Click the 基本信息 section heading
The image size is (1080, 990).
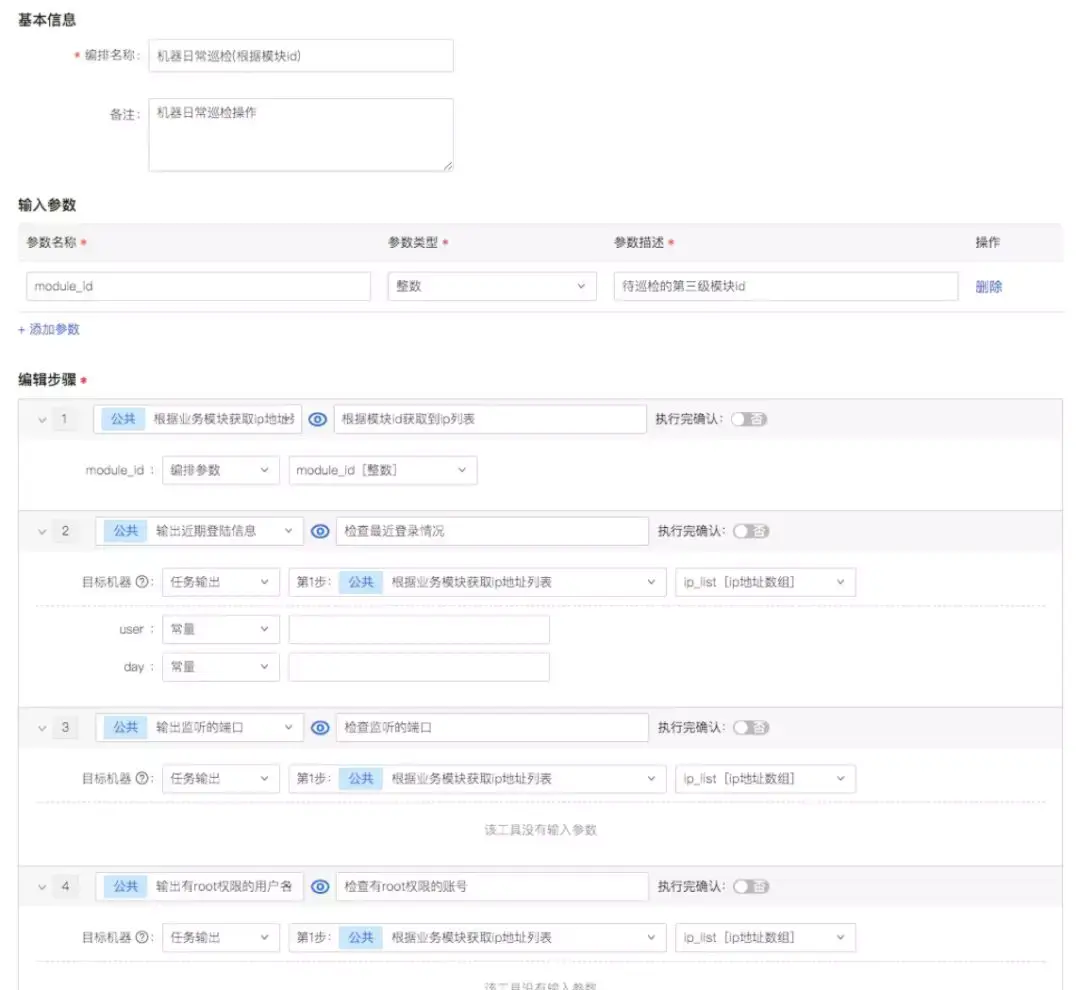click(47, 20)
